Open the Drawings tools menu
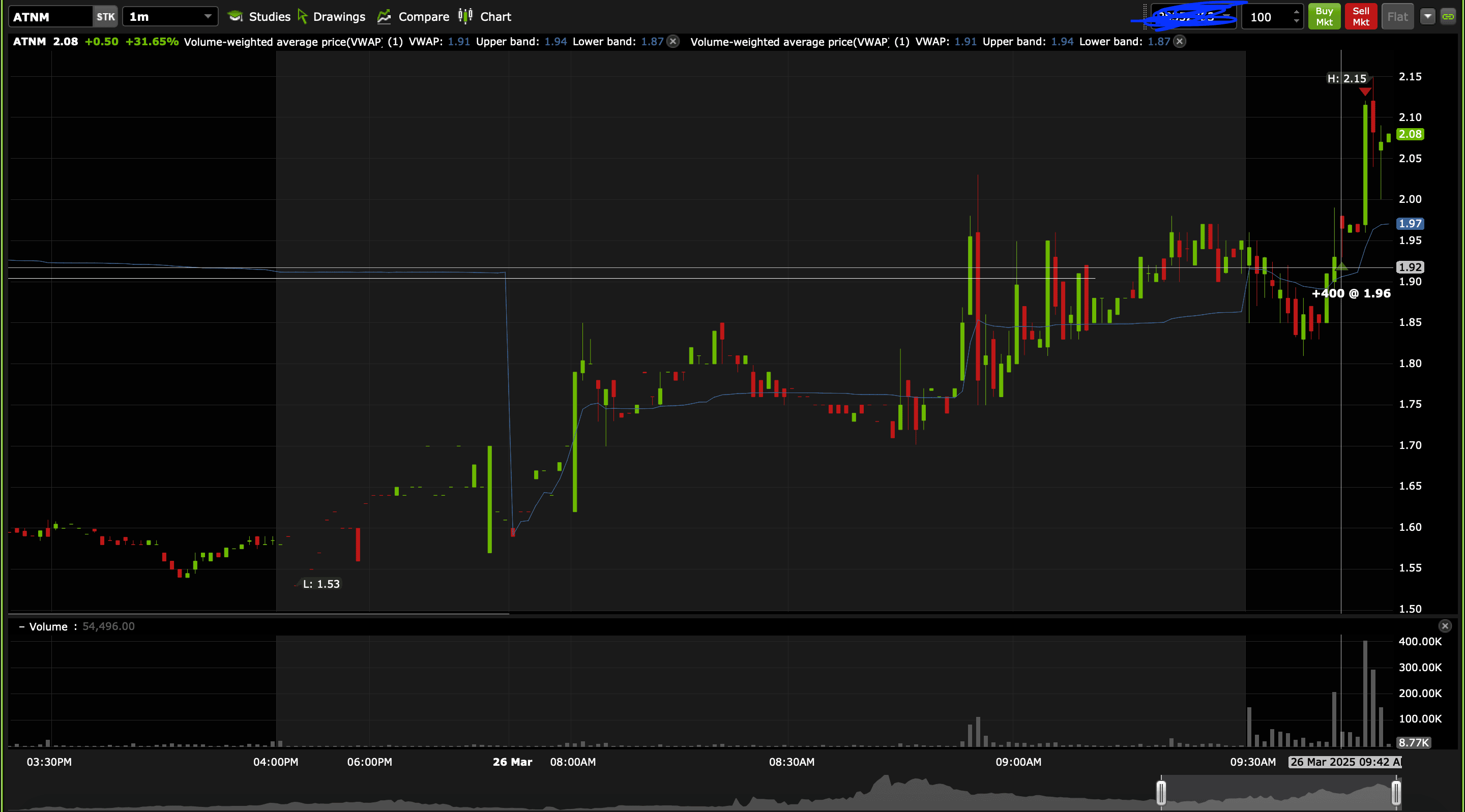1465x812 pixels. (332, 16)
